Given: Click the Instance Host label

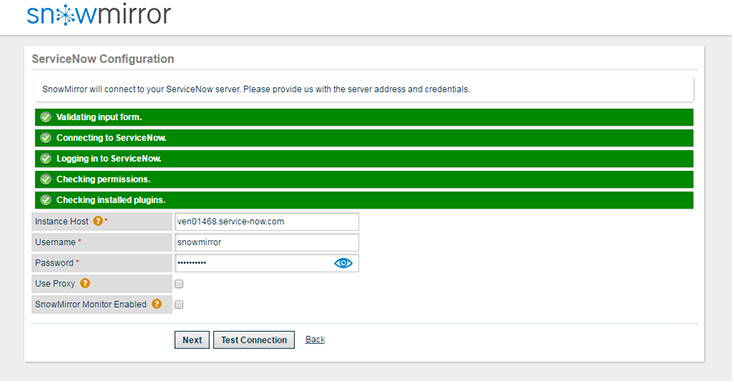Looking at the screenshot, I should 61,221.
